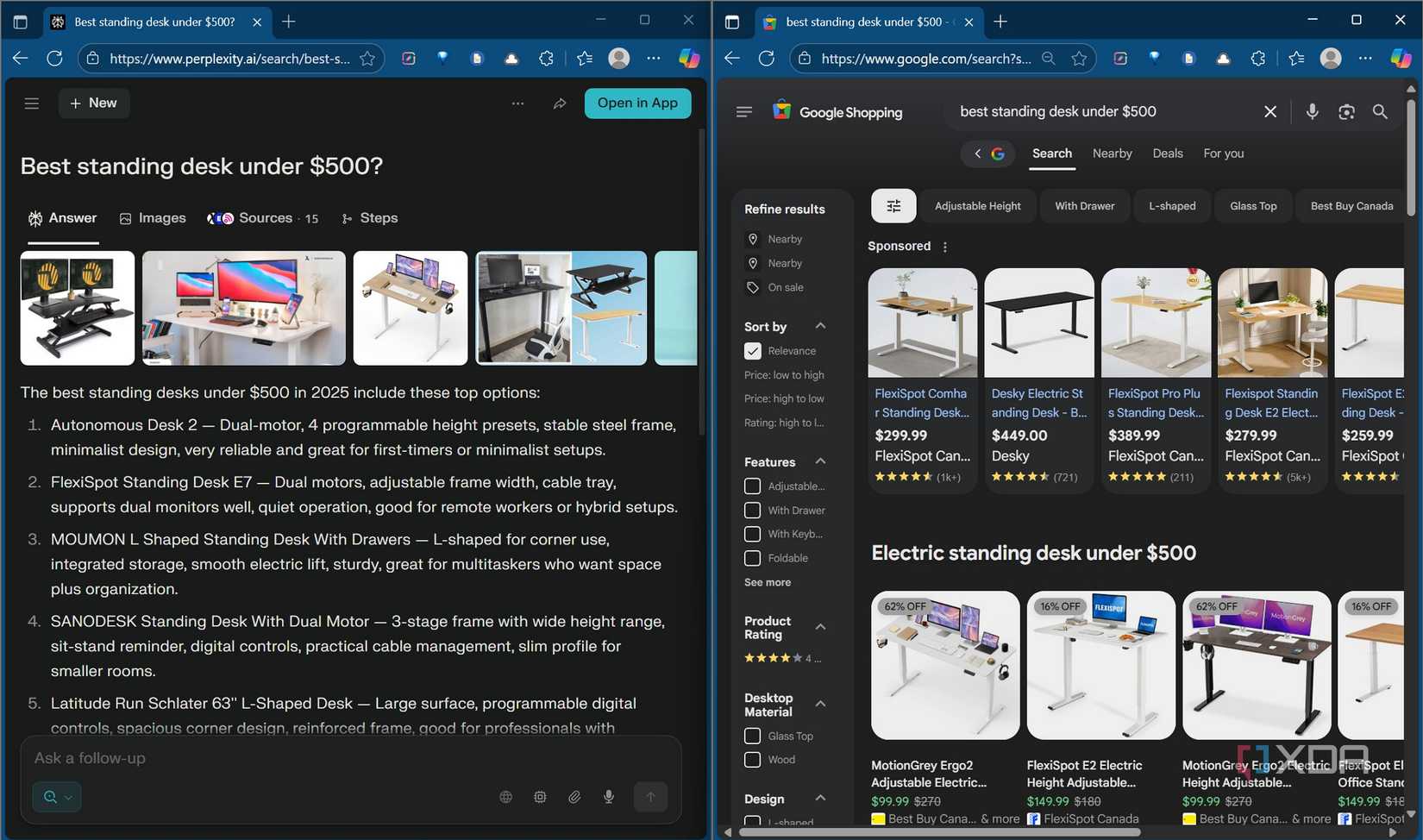Click the Google Shopping search text field
This screenshot has height=840, width=1423.
(1104, 111)
